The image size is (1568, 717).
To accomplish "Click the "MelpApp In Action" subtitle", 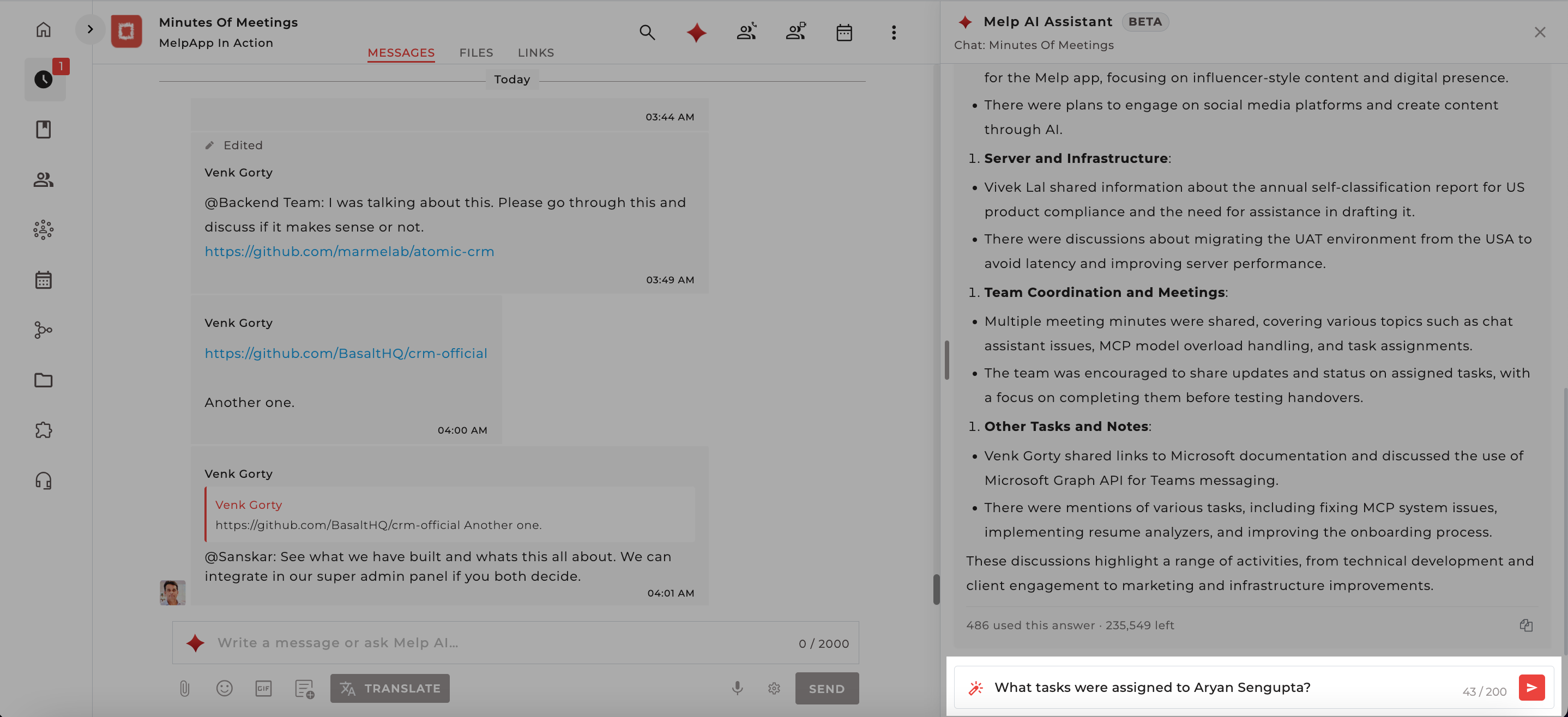I will click(x=216, y=43).
